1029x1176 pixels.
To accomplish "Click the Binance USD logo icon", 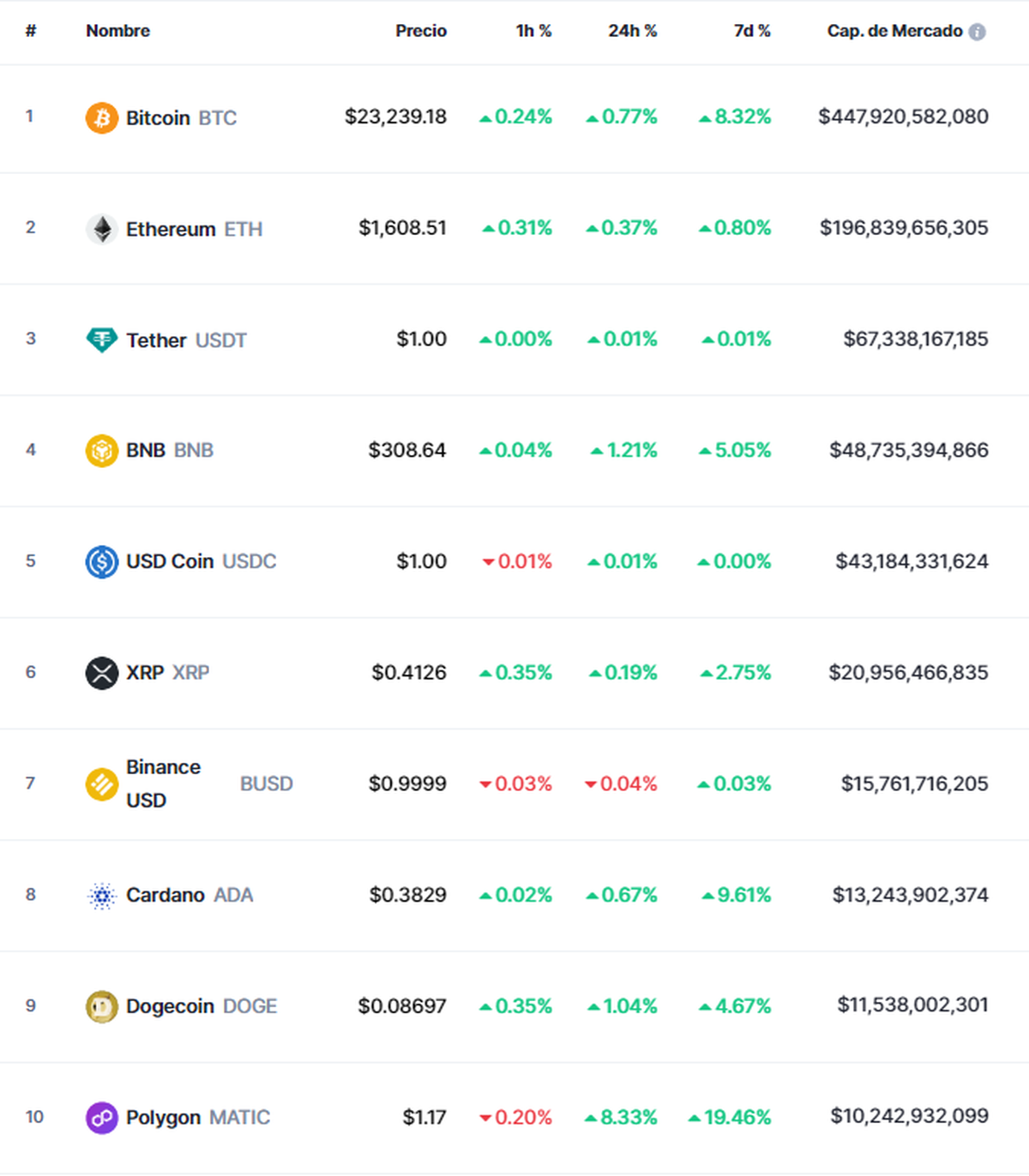I will pyautogui.click(x=102, y=783).
